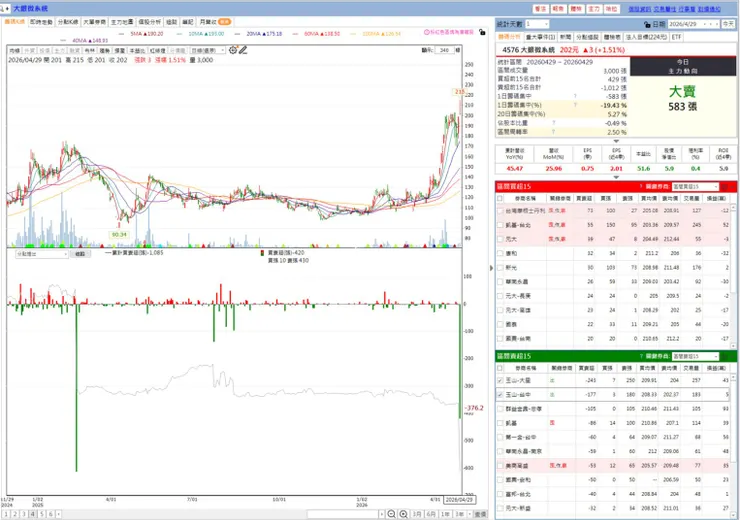Click help icon in green 賣超15 header

(x=640, y=356)
